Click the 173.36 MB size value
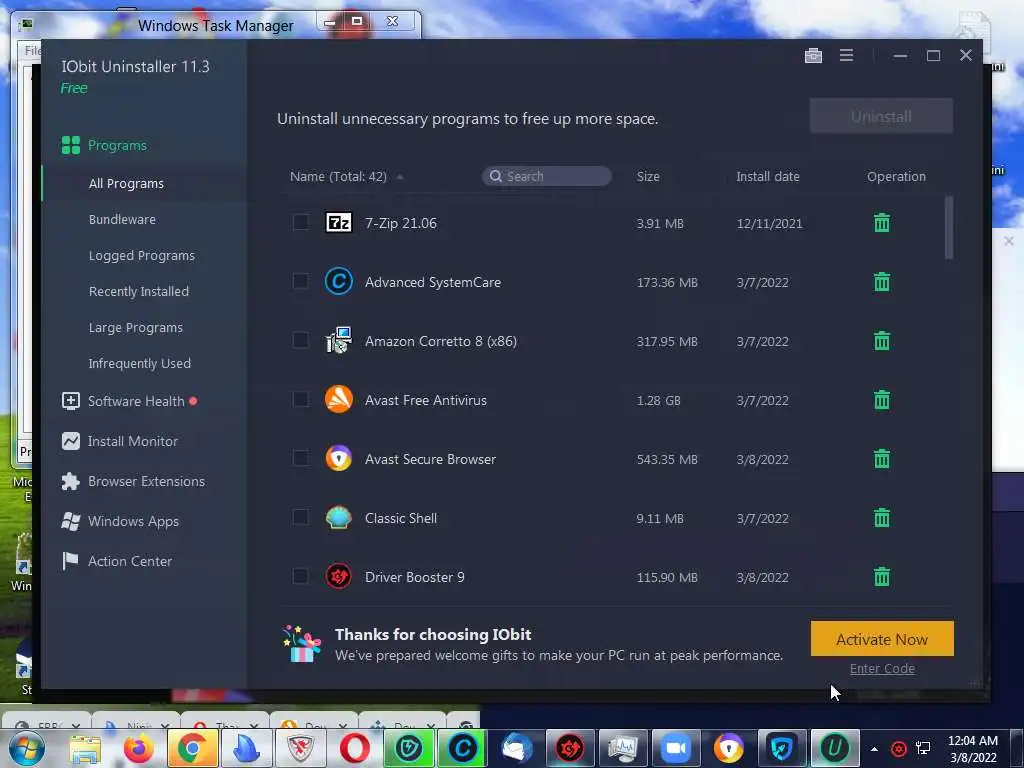1024x768 pixels. coord(667,283)
